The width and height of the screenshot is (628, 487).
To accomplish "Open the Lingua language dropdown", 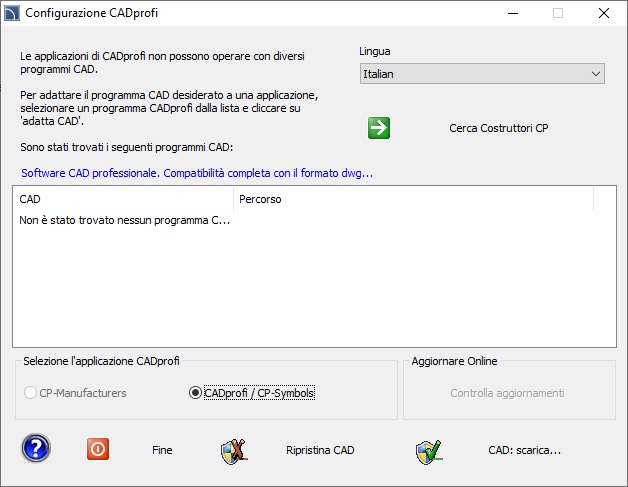I will click(482, 74).
